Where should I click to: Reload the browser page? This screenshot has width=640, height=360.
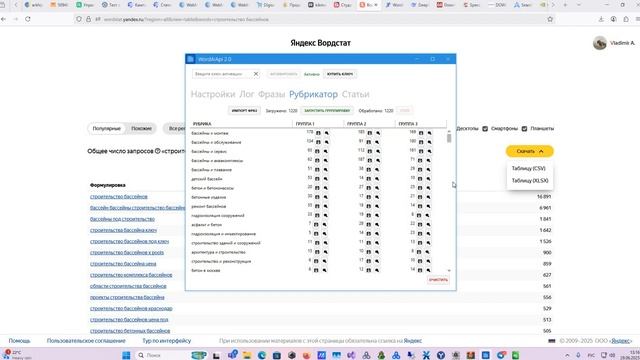pyautogui.click(x=28, y=19)
